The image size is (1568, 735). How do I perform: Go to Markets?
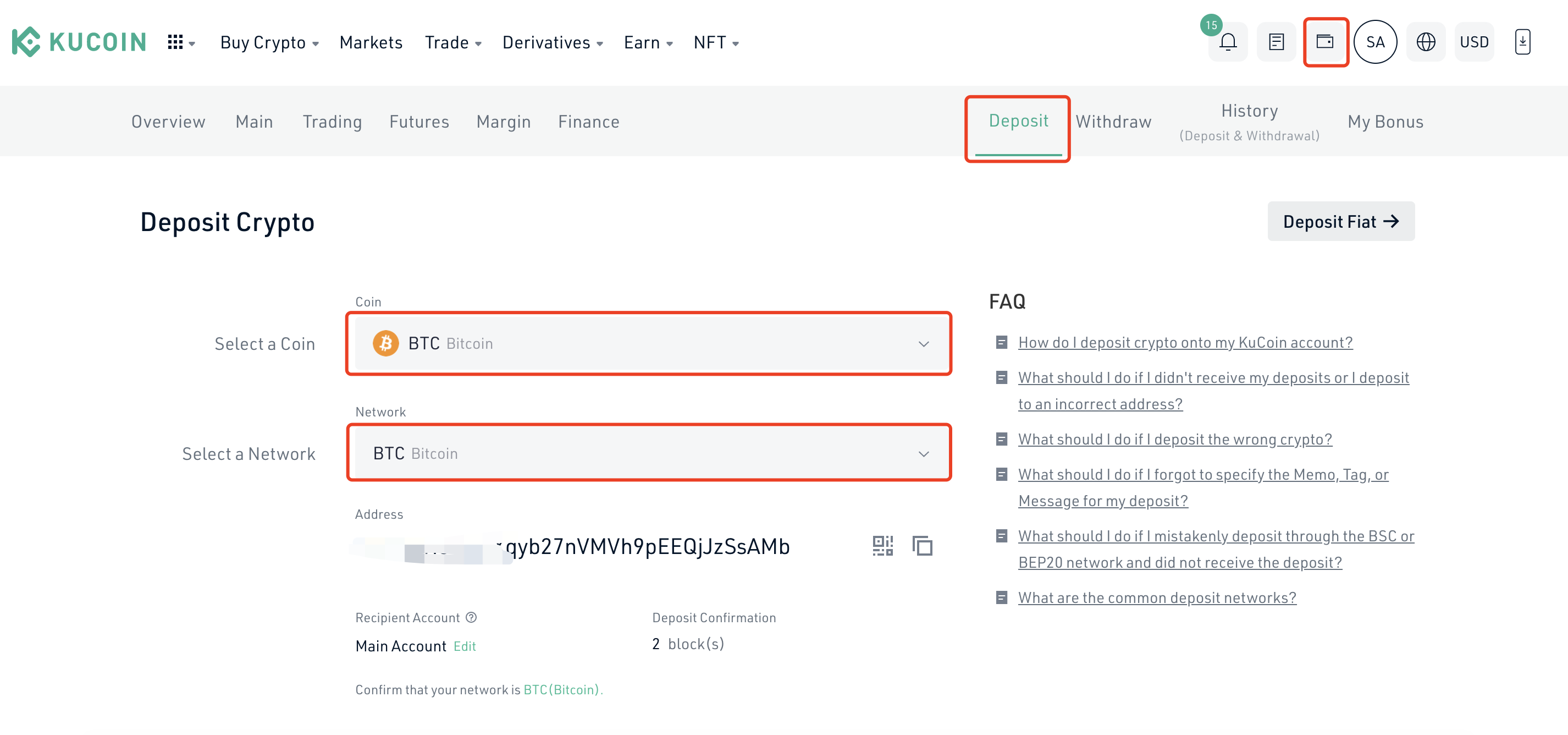coord(371,42)
